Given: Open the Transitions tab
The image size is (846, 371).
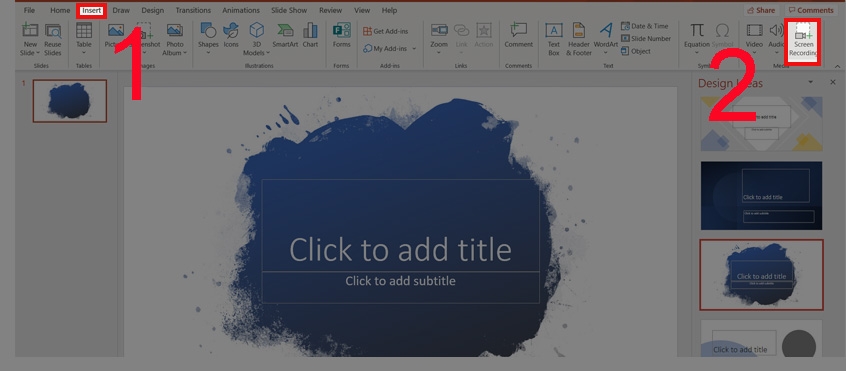Looking at the screenshot, I should tap(193, 10).
